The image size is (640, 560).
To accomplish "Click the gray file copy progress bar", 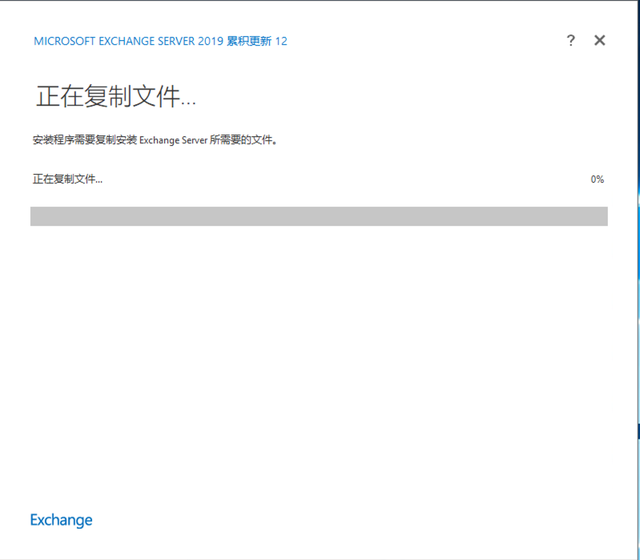I will 319,216.
